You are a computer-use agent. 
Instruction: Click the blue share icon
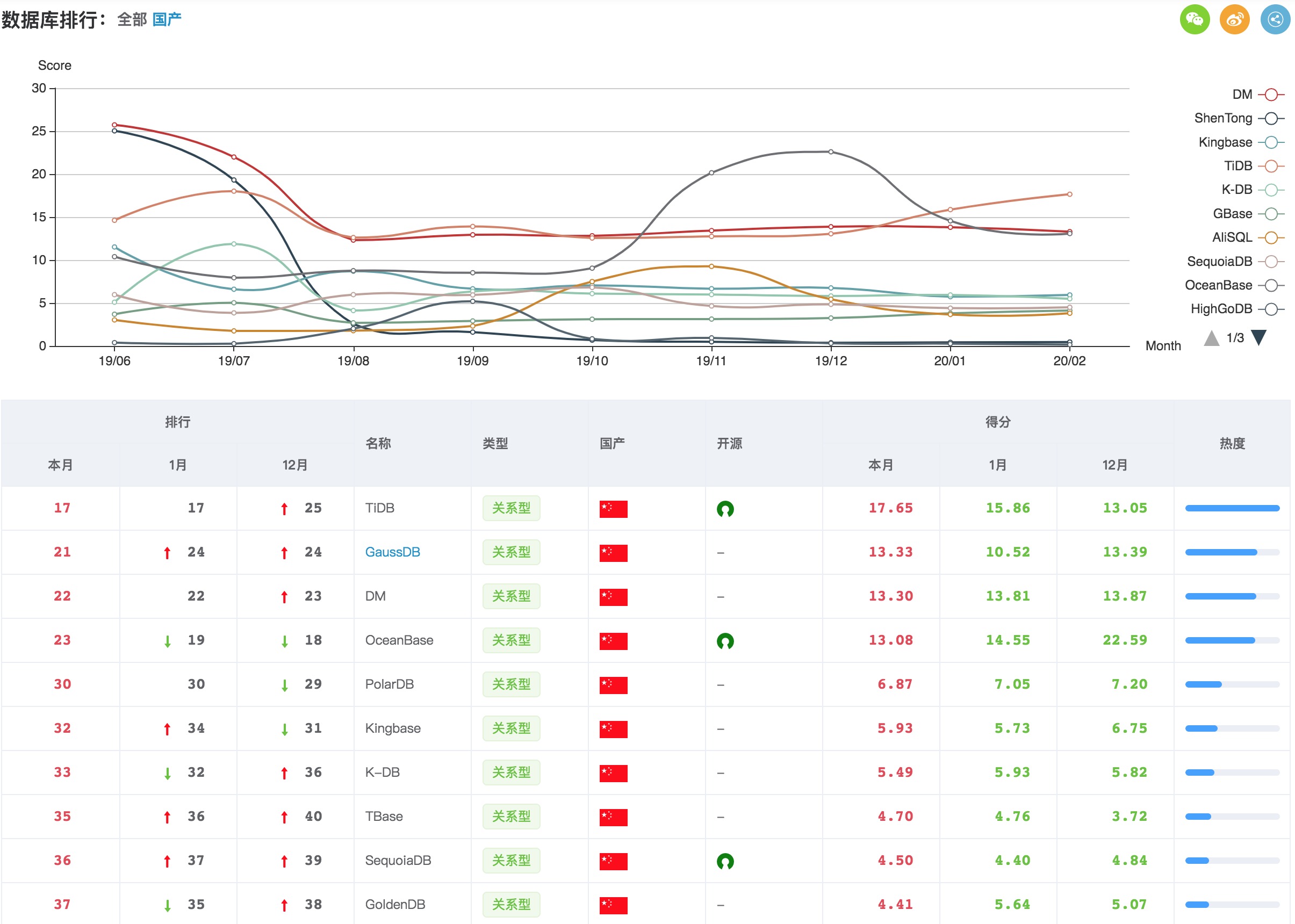coord(1275,20)
